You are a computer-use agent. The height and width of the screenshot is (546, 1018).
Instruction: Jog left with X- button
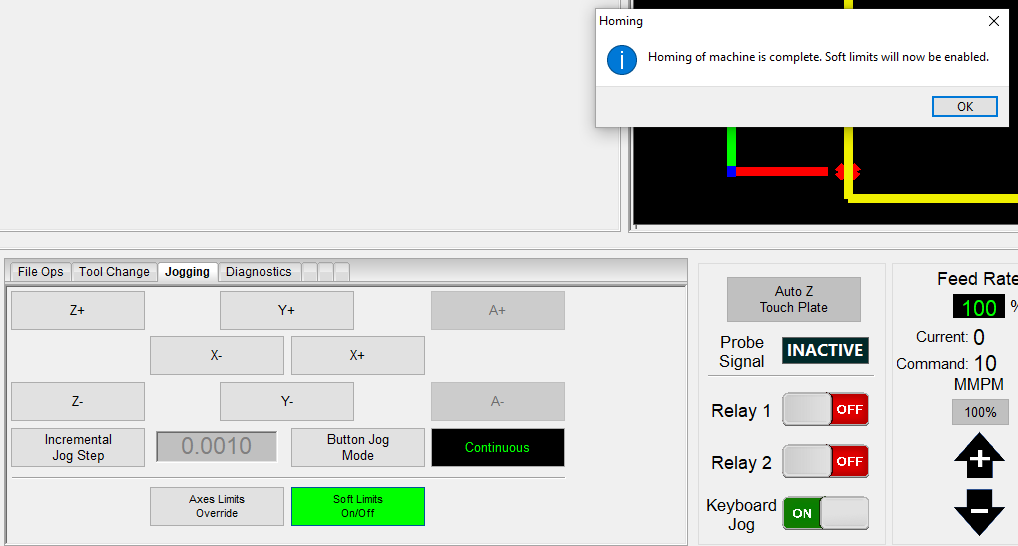point(217,355)
